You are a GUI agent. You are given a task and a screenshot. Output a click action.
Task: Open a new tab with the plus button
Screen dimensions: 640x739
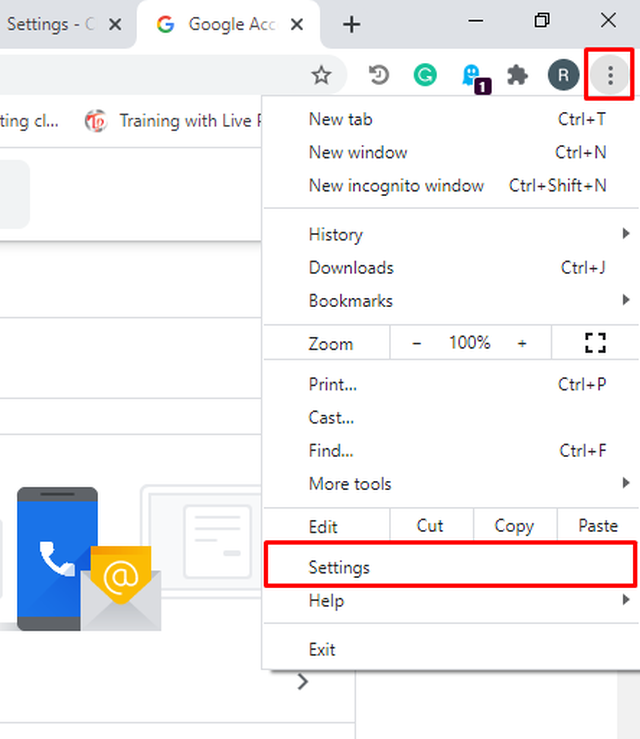(351, 24)
